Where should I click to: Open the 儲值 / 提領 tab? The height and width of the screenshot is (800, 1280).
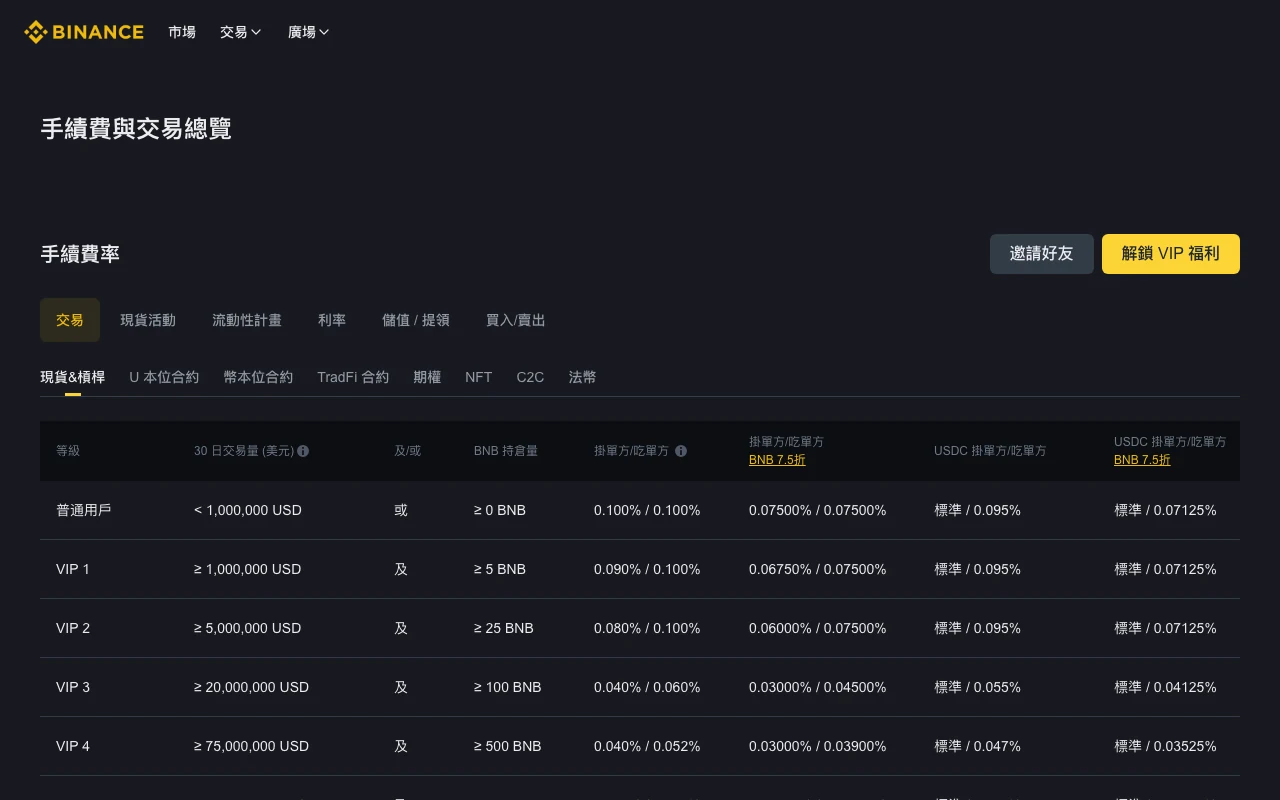416,320
